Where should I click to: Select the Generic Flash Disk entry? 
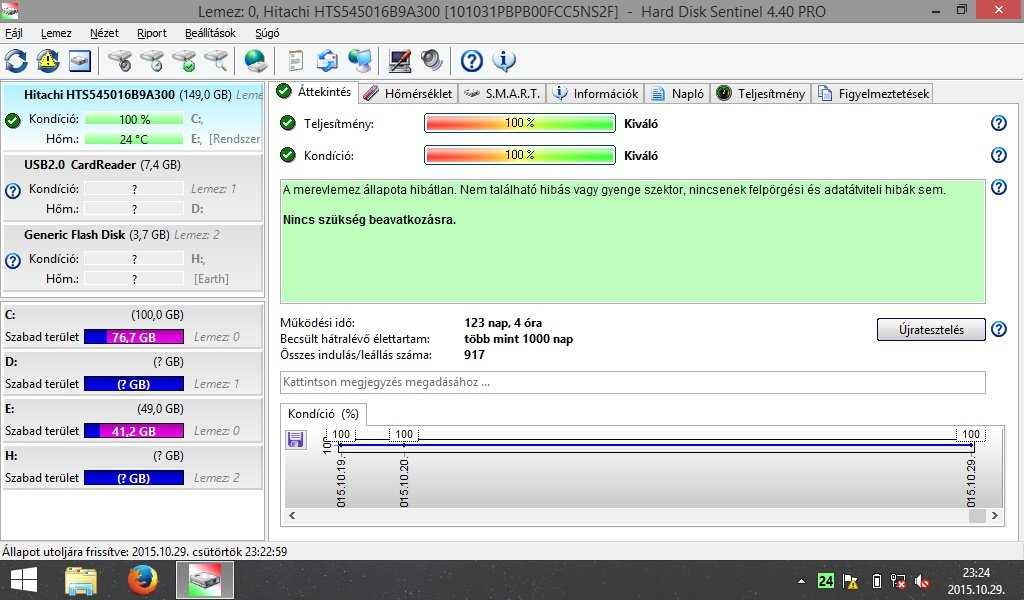(x=133, y=257)
